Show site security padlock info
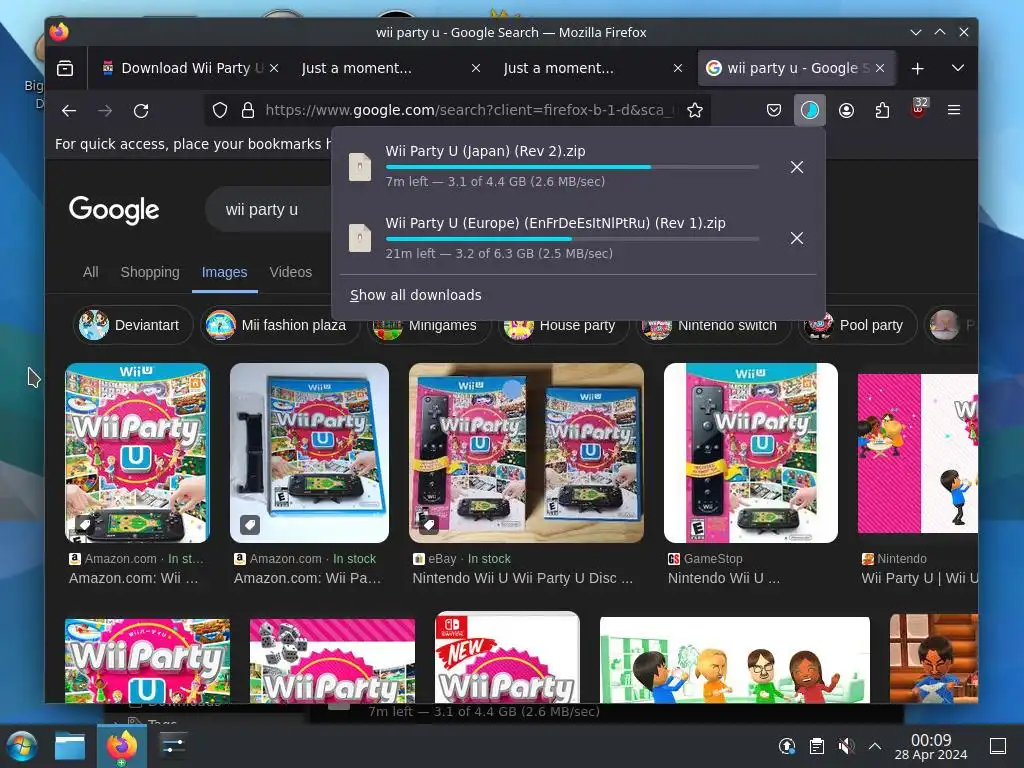Viewport: 1024px width, 768px height. 248,110
